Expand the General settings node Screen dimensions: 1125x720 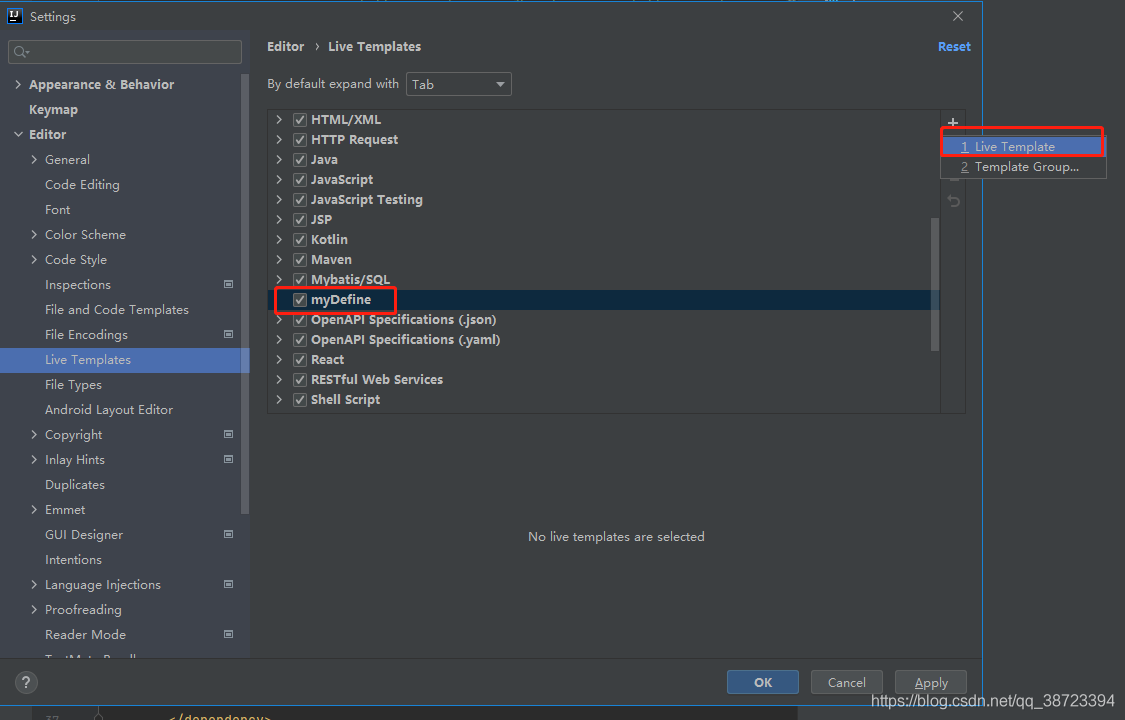click(x=34, y=160)
